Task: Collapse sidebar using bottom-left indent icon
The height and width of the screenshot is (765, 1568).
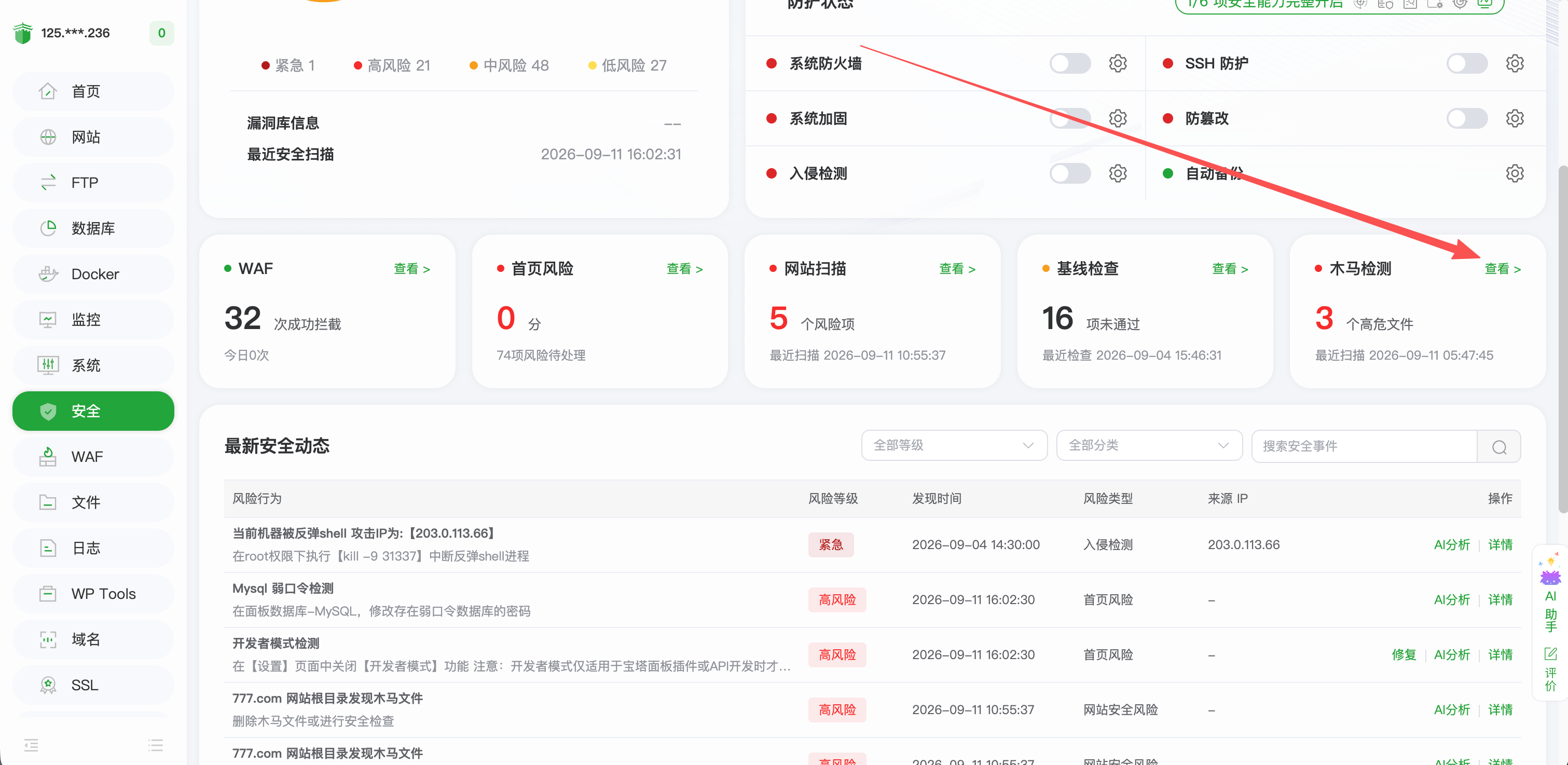Action: pyautogui.click(x=31, y=744)
